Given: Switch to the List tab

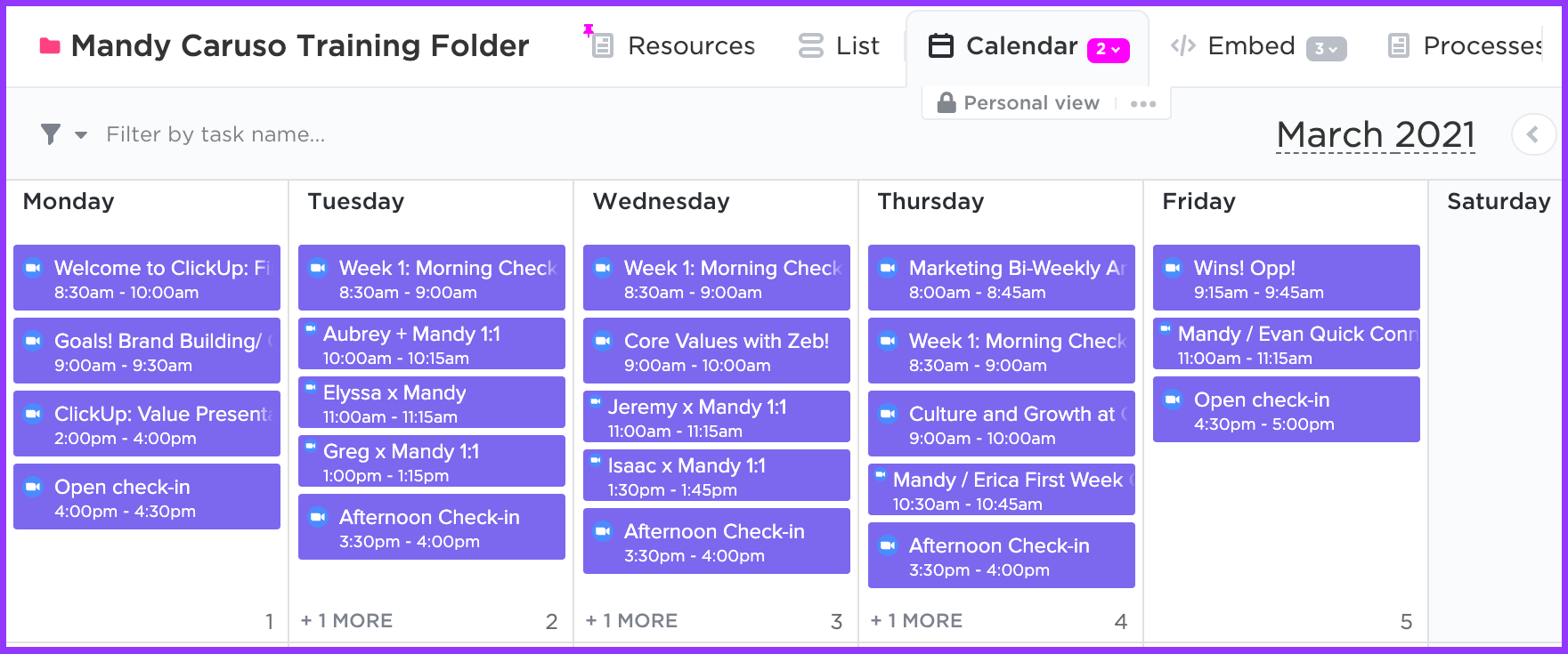Looking at the screenshot, I should click(x=840, y=46).
